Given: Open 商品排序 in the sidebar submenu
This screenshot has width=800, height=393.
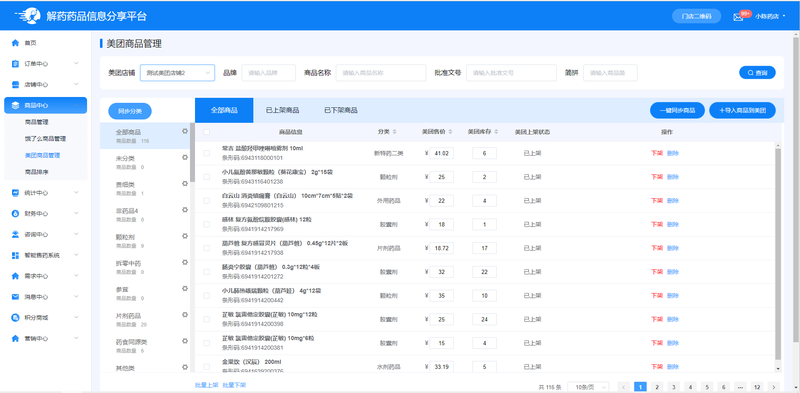Looking at the screenshot, I should point(36,172).
